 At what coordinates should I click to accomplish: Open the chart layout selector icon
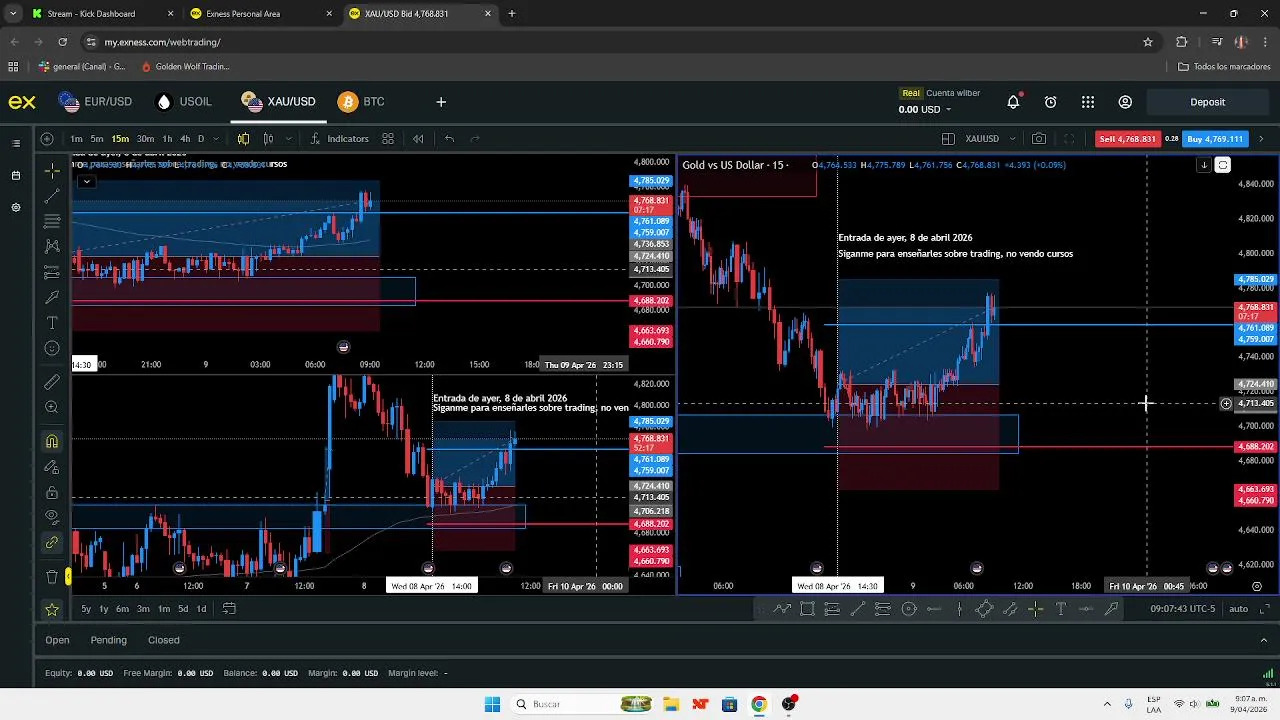[948, 139]
